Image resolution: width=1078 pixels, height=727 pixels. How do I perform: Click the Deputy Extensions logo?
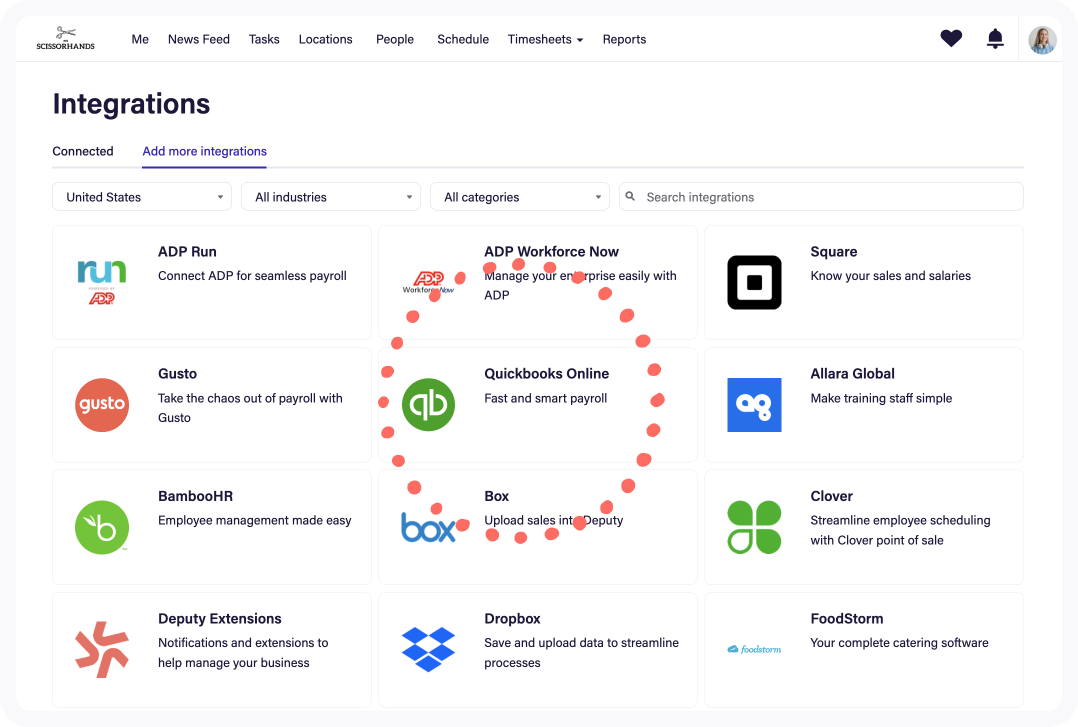(102, 649)
